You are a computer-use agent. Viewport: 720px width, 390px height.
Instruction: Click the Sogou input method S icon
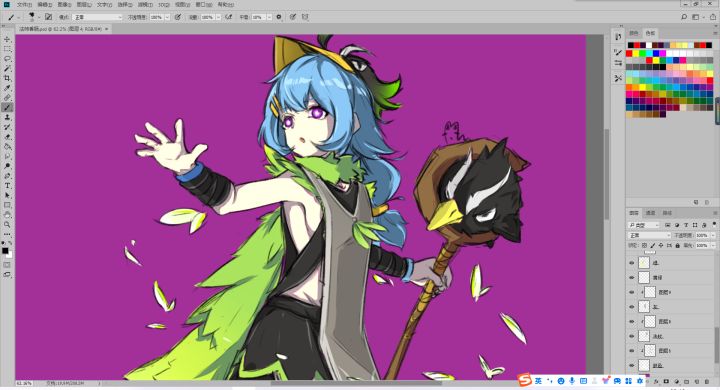tap(524, 380)
